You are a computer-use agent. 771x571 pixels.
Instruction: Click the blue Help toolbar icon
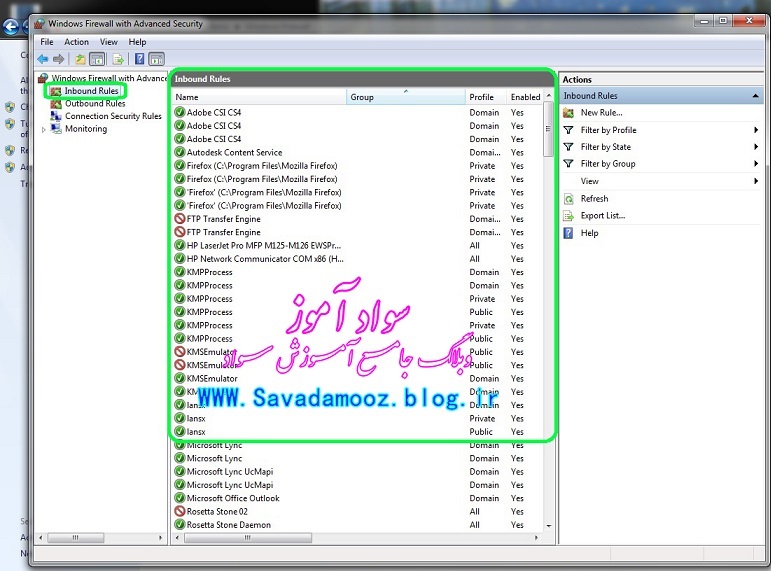(x=140, y=60)
